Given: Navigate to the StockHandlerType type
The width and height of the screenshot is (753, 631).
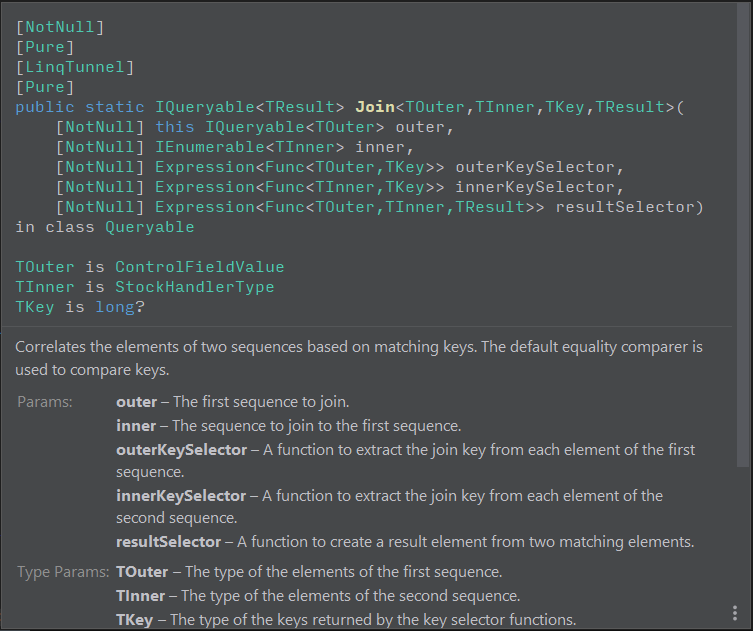Looking at the screenshot, I should coord(194,287).
